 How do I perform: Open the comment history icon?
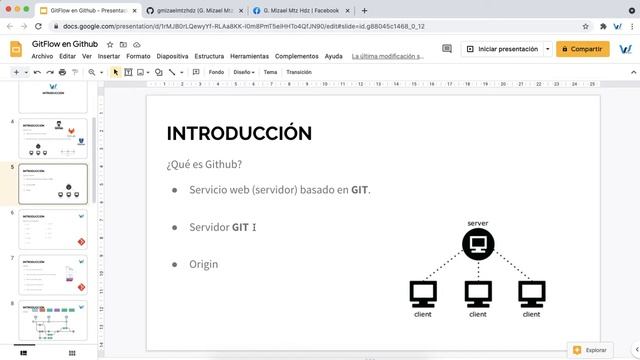(447, 49)
